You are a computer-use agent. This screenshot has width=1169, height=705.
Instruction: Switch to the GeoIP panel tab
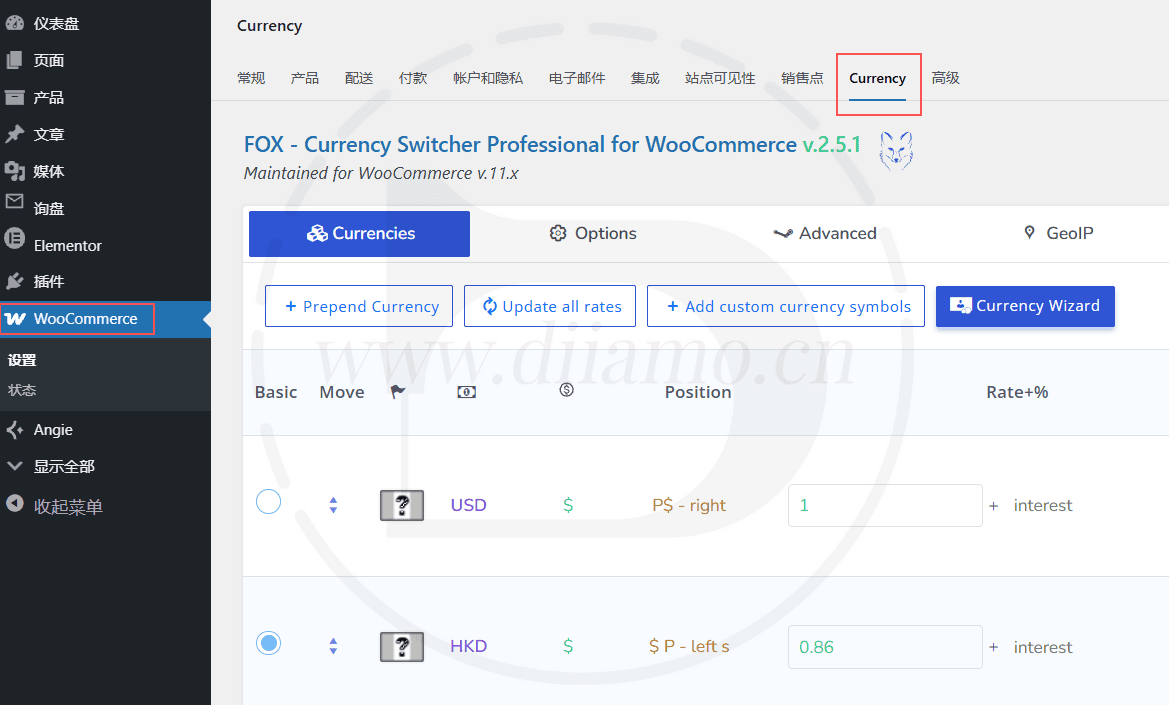[1058, 233]
